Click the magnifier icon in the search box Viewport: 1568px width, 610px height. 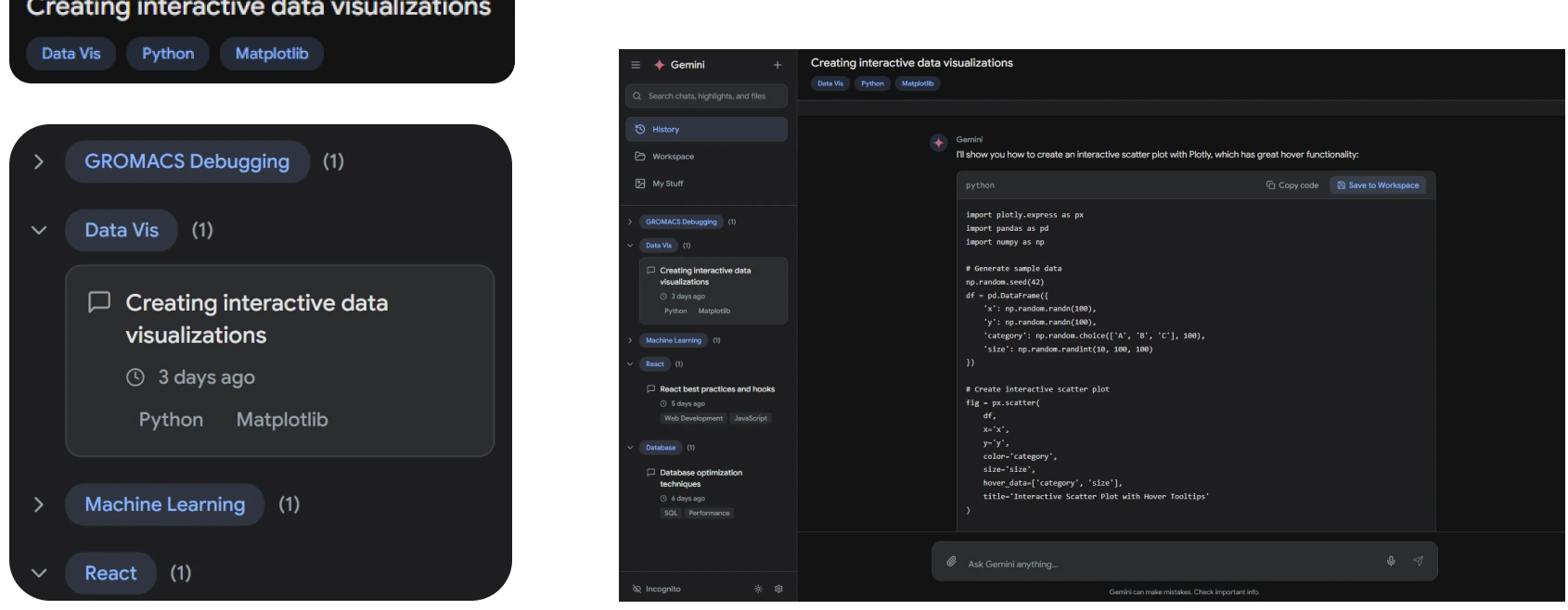pos(637,95)
